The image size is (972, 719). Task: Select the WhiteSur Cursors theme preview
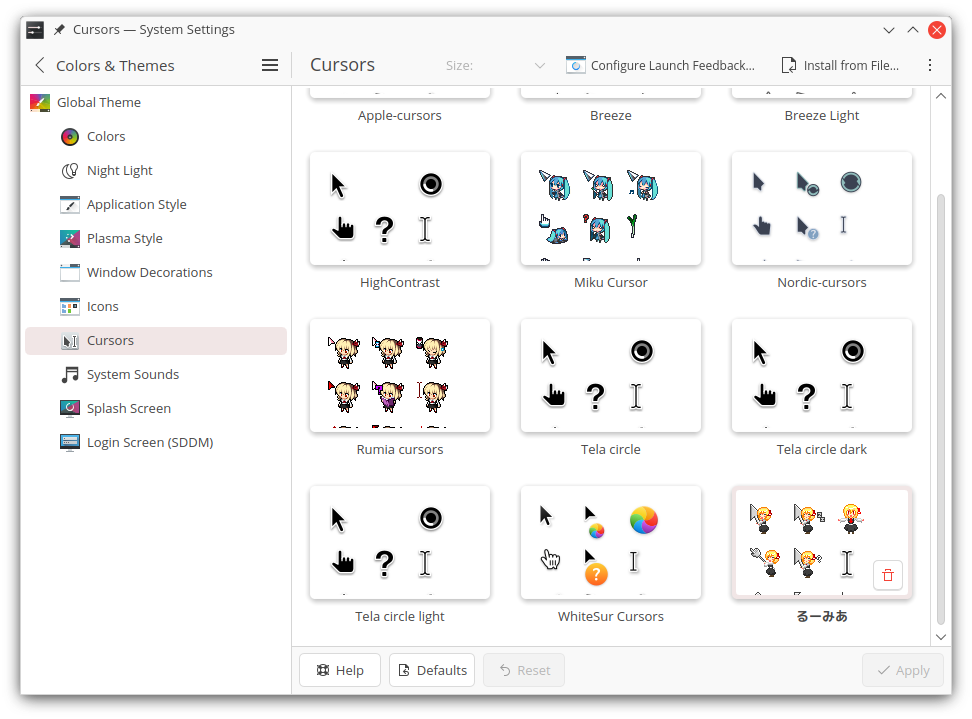611,542
